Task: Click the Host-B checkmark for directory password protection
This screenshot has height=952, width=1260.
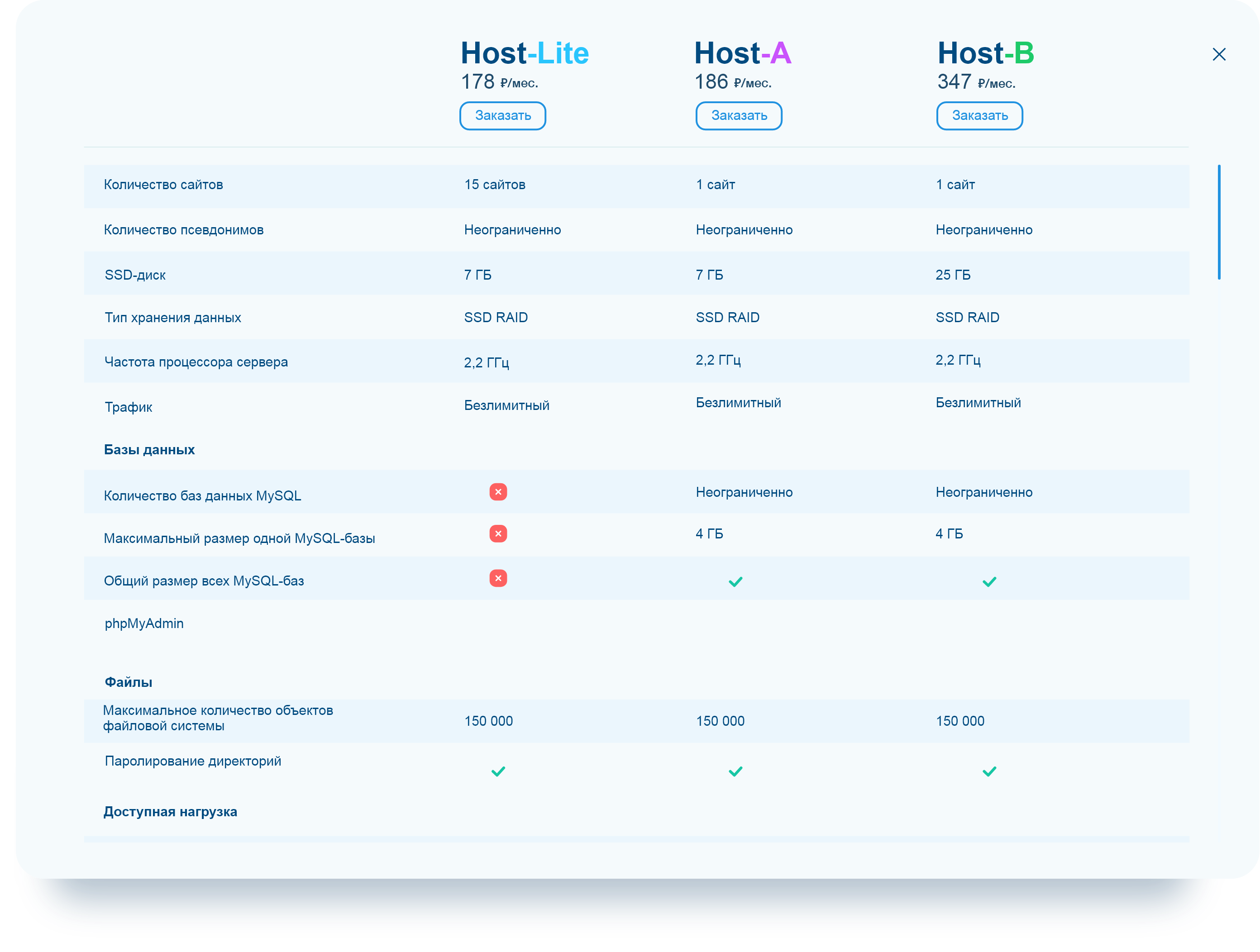Action: (x=990, y=772)
